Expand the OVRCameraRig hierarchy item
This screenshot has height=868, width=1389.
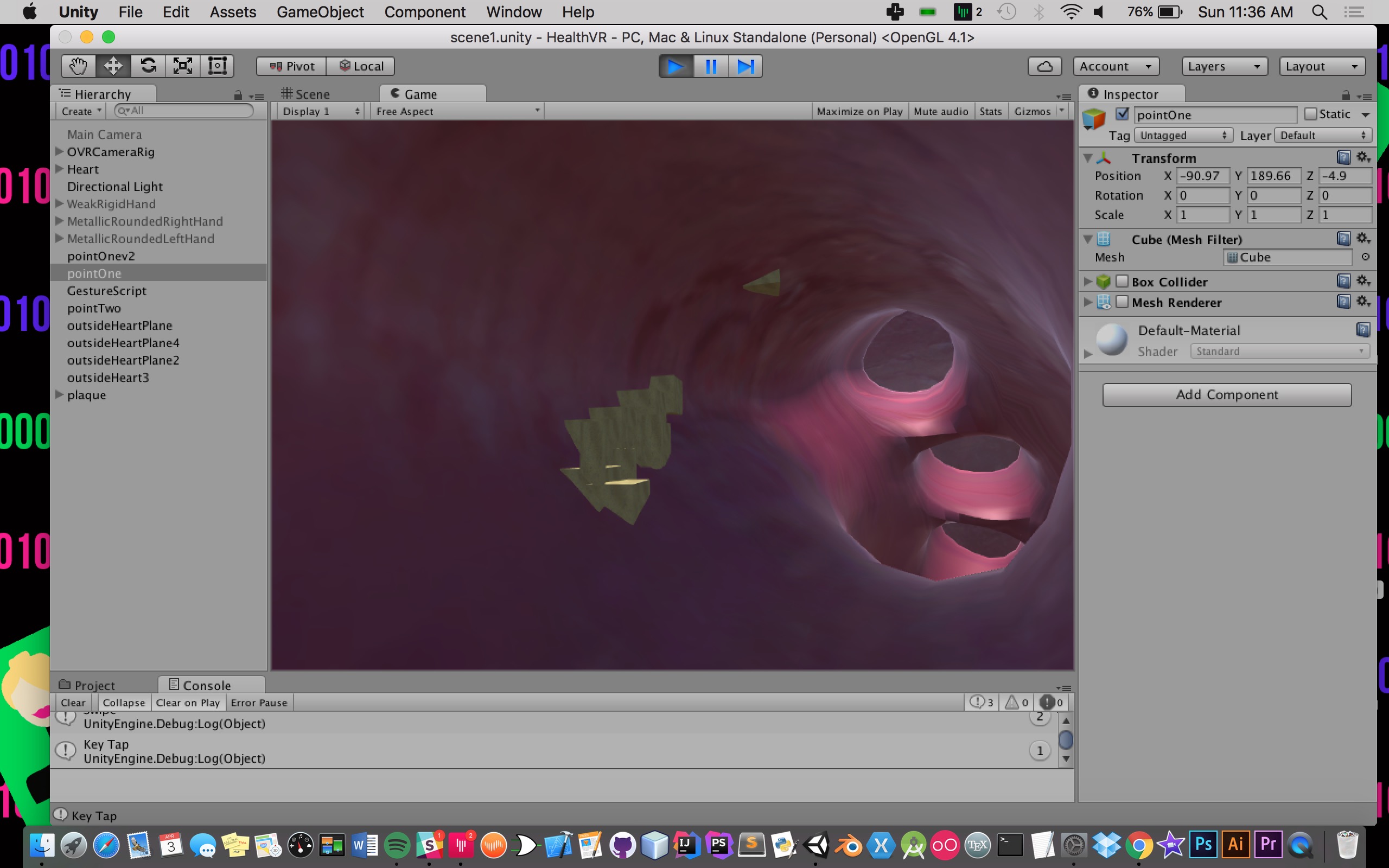[59, 151]
